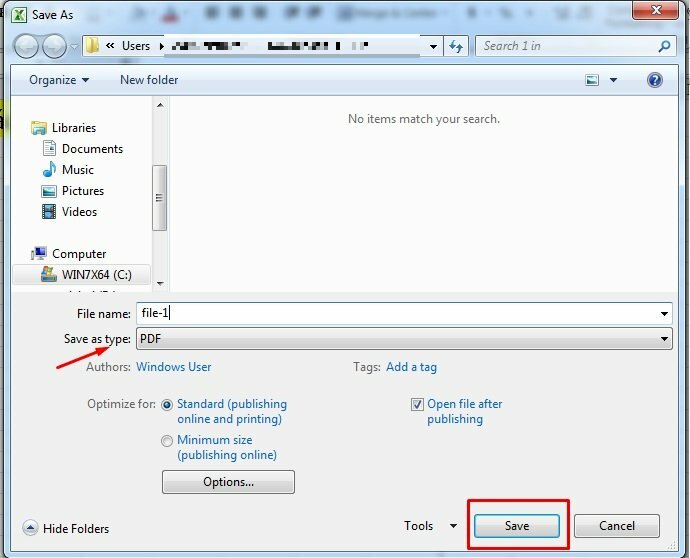Select the WIN7X64 (C:) drive
The height and width of the screenshot is (558, 690).
(81, 275)
